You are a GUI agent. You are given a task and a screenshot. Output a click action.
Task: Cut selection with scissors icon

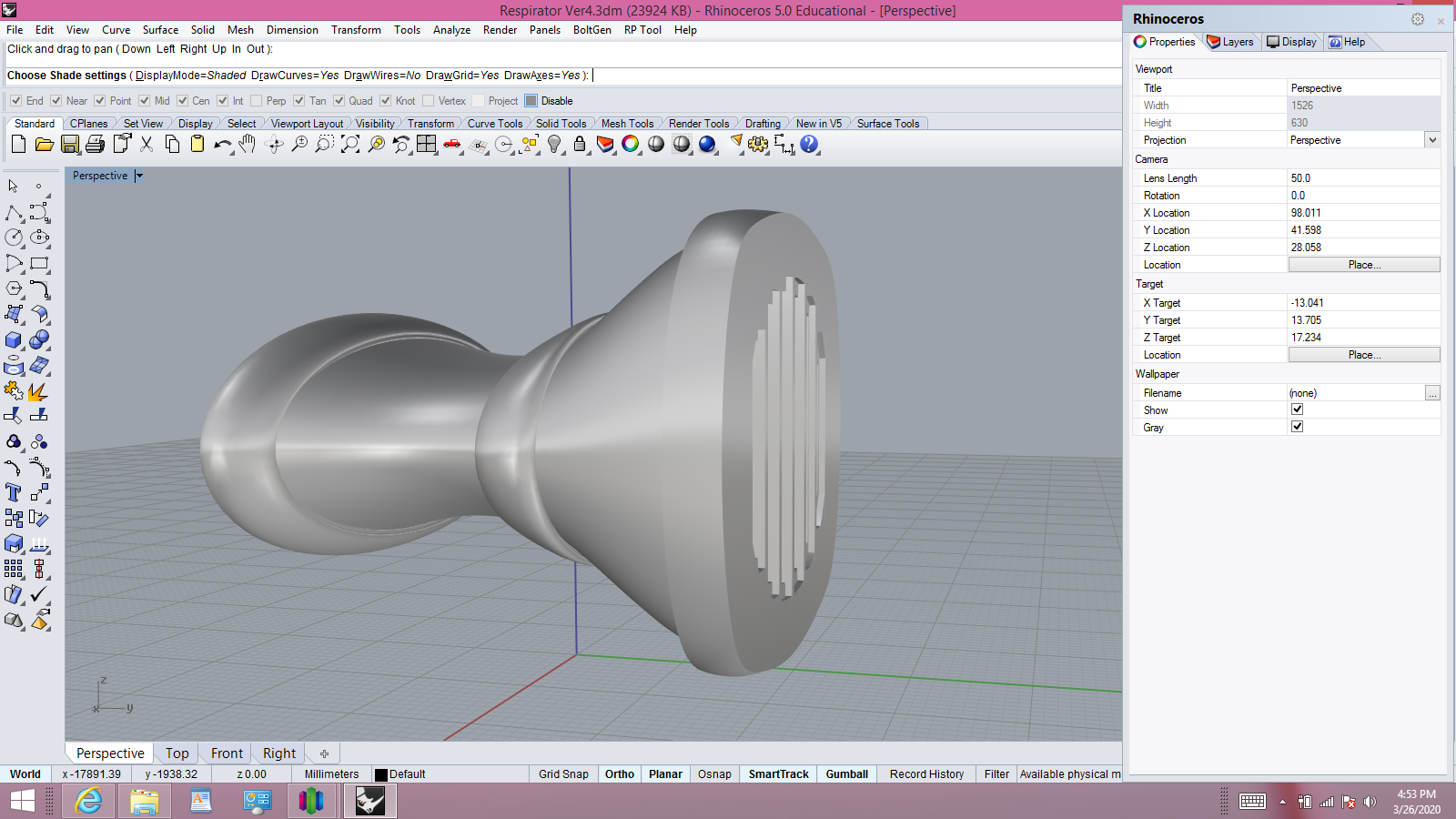(x=147, y=144)
